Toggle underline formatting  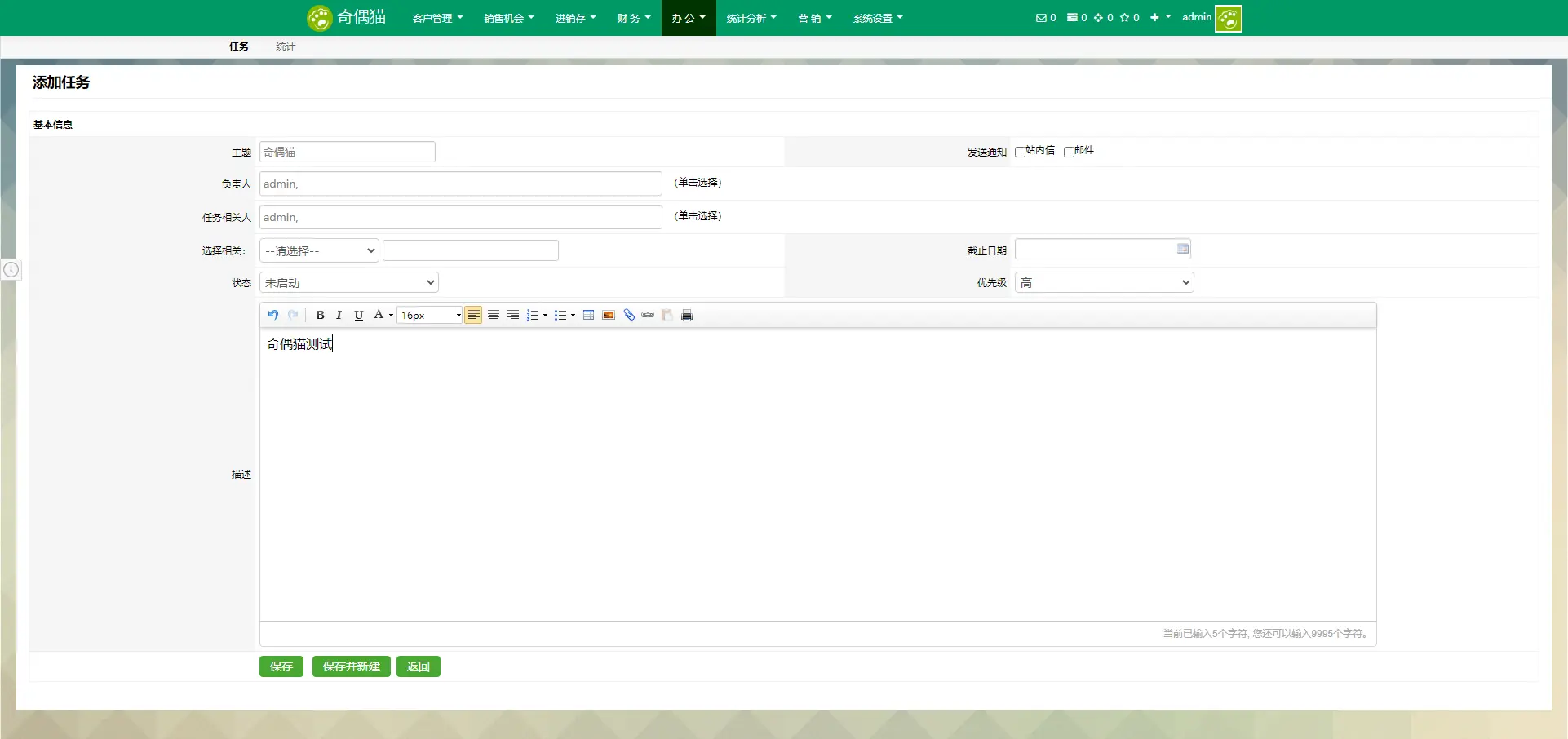click(358, 315)
